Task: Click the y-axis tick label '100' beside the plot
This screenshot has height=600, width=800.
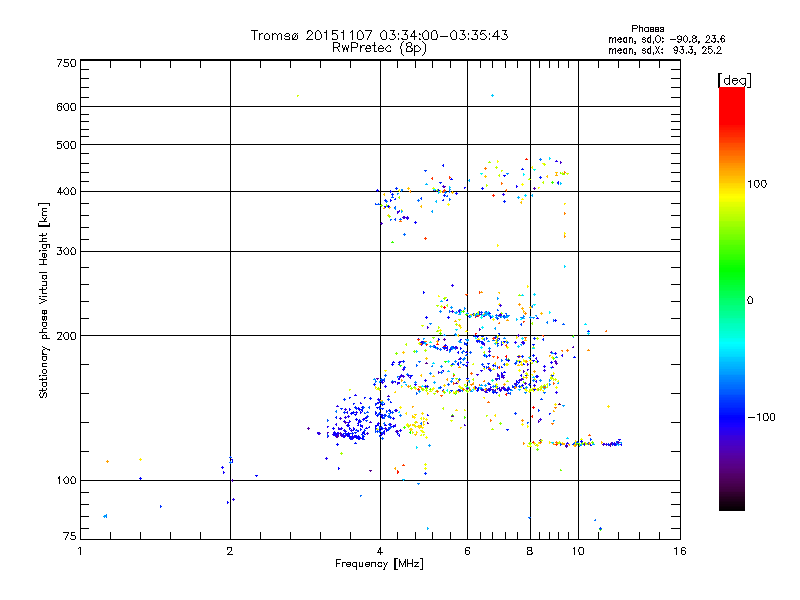Action: 67,481
